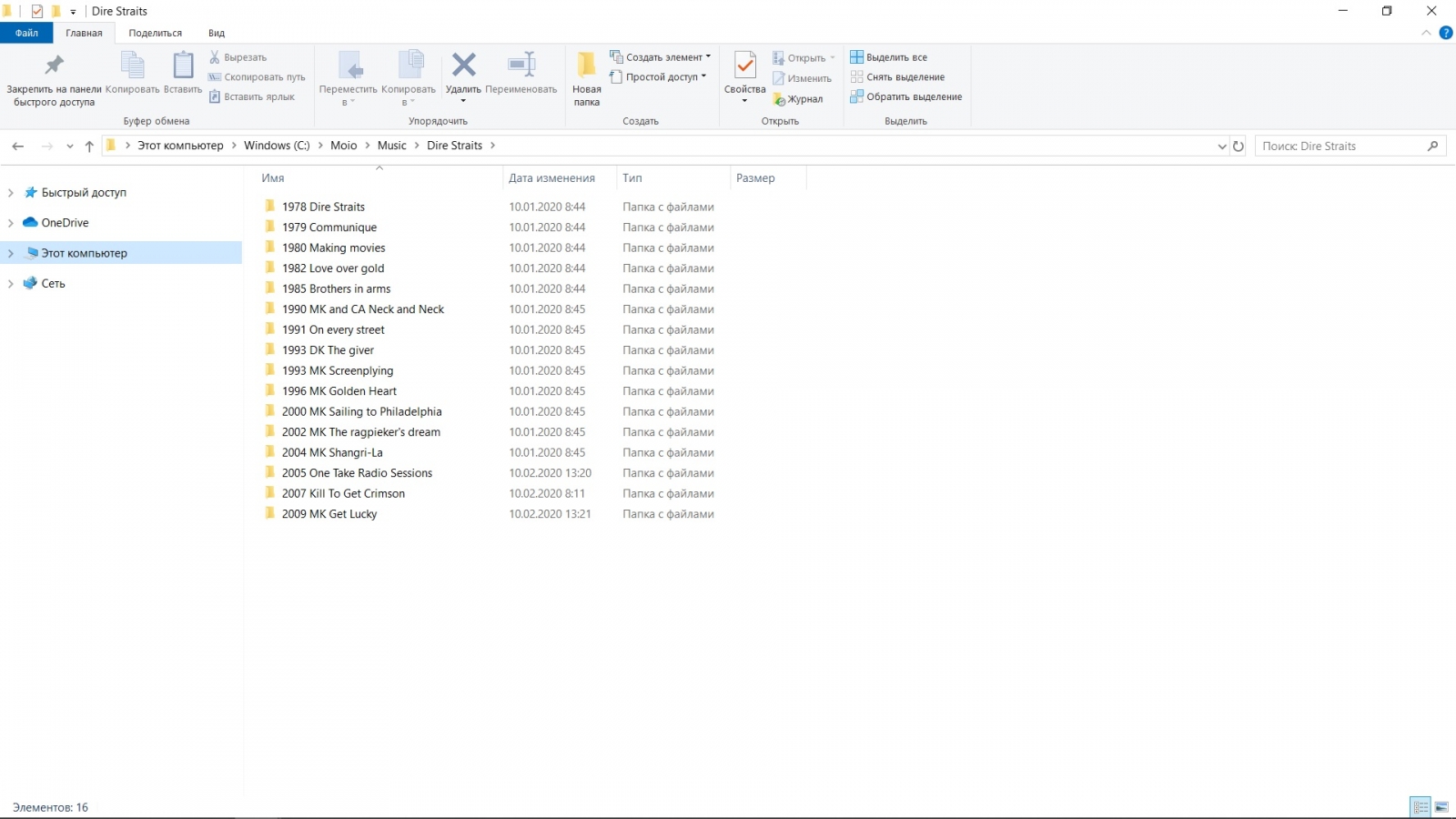Viewport: 1456px width, 819px height.
Task: Open the View ribbon tab
Action: 216,33
